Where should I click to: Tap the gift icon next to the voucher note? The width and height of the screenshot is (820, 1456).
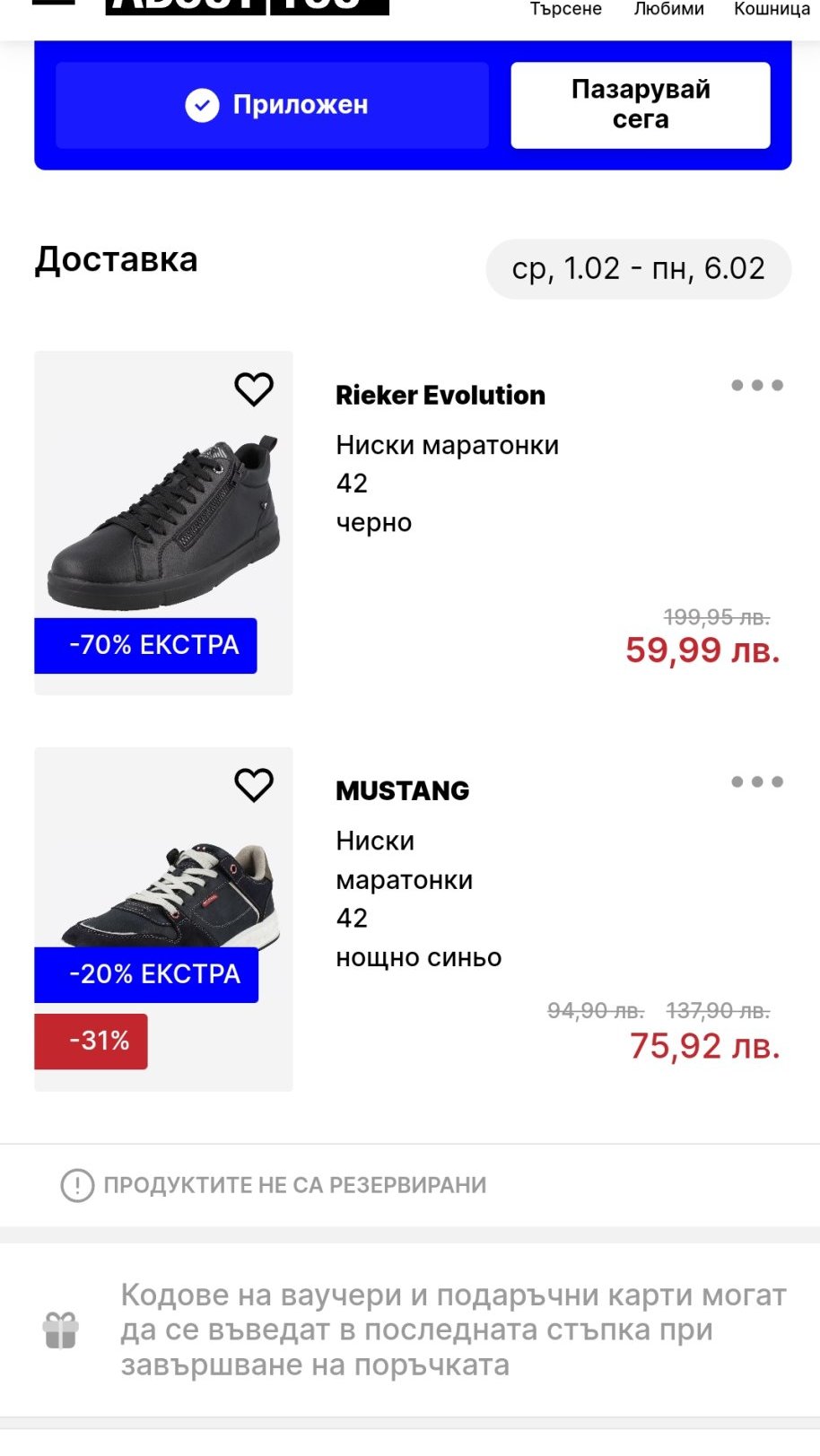tap(61, 1330)
